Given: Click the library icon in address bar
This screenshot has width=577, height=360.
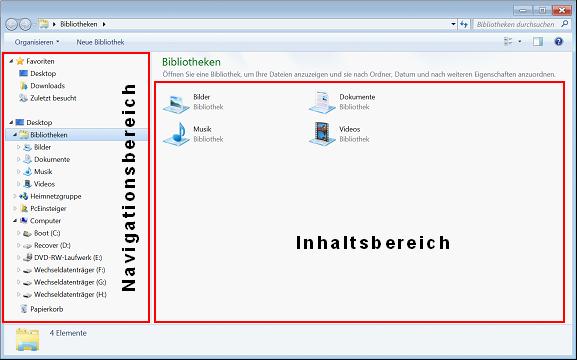Looking at the screenshot, I should click(44, 24).
